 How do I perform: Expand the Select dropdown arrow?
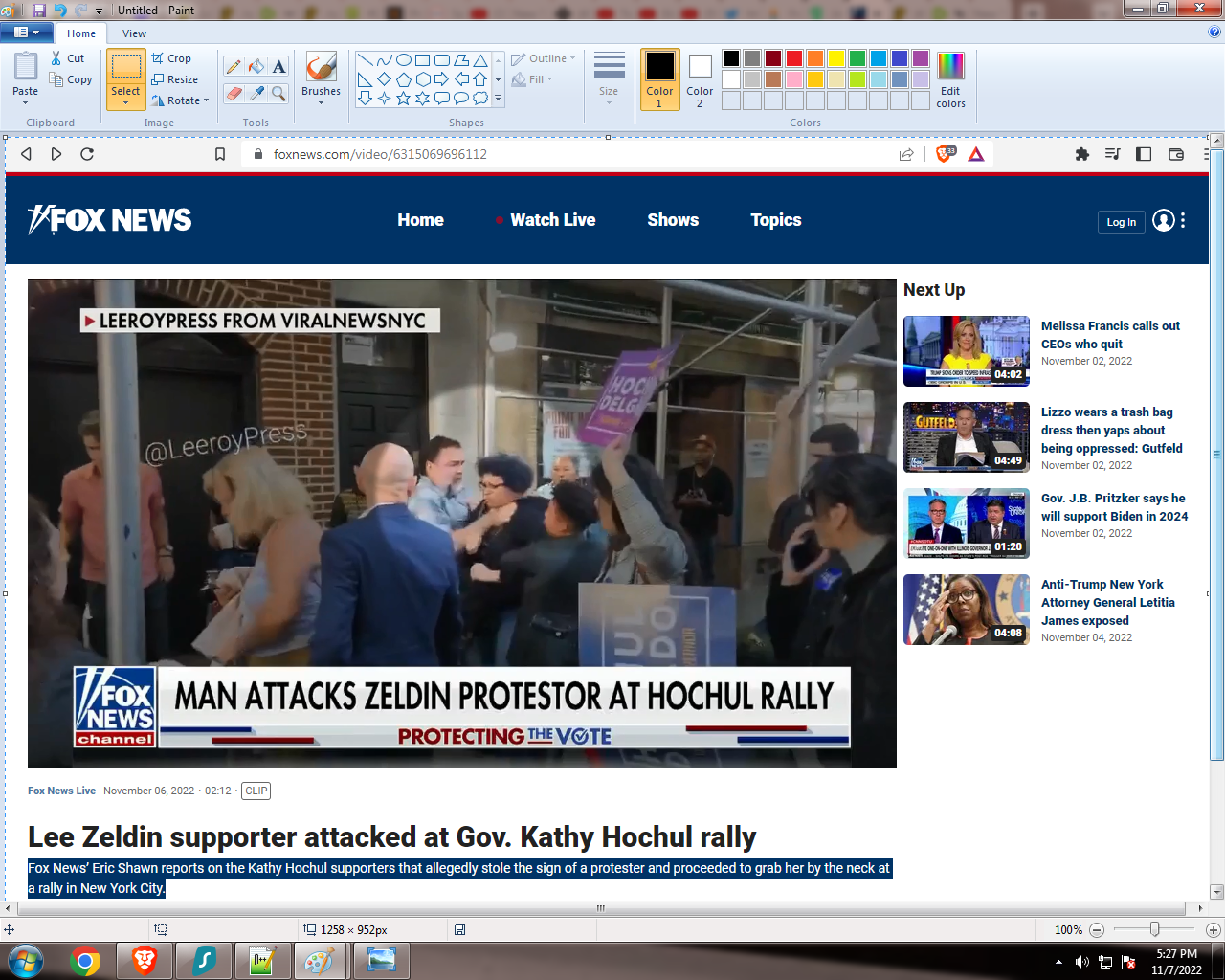click(125, 102)
